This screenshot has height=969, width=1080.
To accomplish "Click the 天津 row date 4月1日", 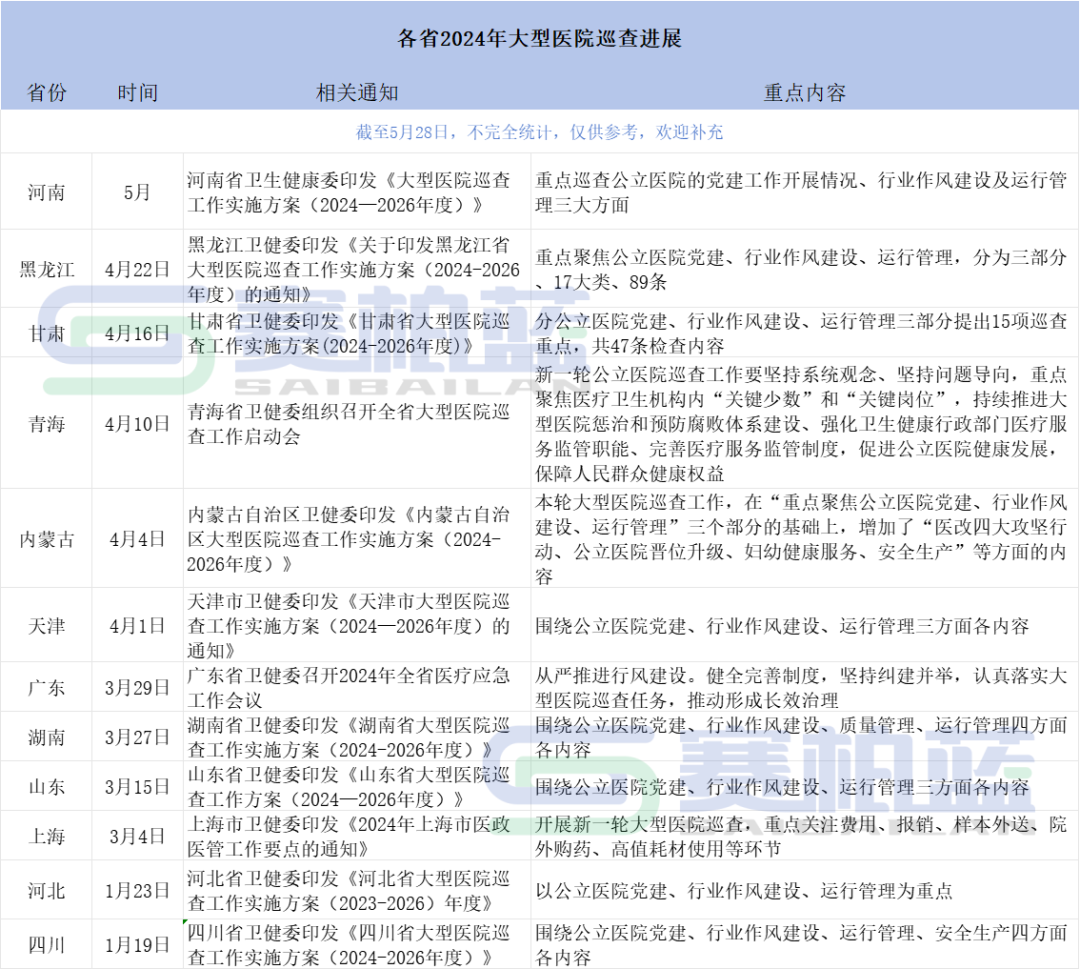I will (140, 625).
